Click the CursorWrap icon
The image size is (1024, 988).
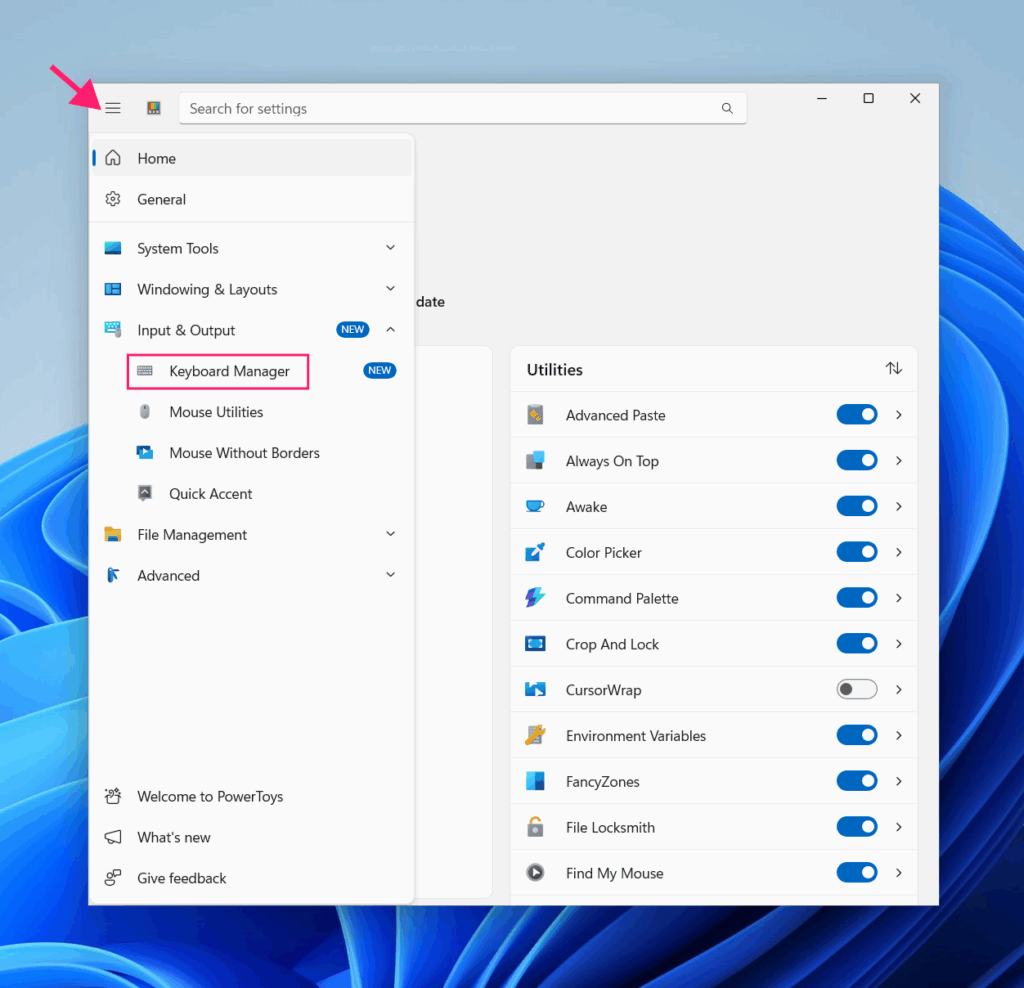pyautogui.click(x=536, y=690)
